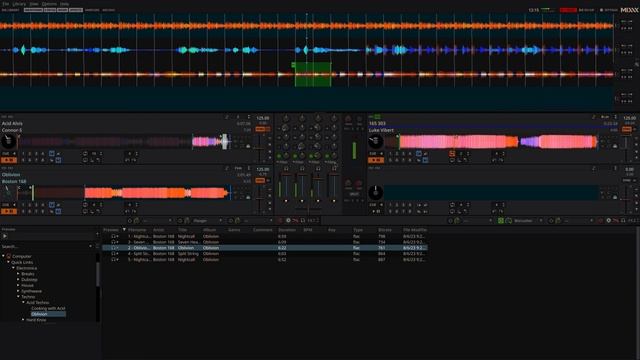Toggle the WAVEFORMS view button
The height and width of the screenshot is (360, 640).
point(33,10)
